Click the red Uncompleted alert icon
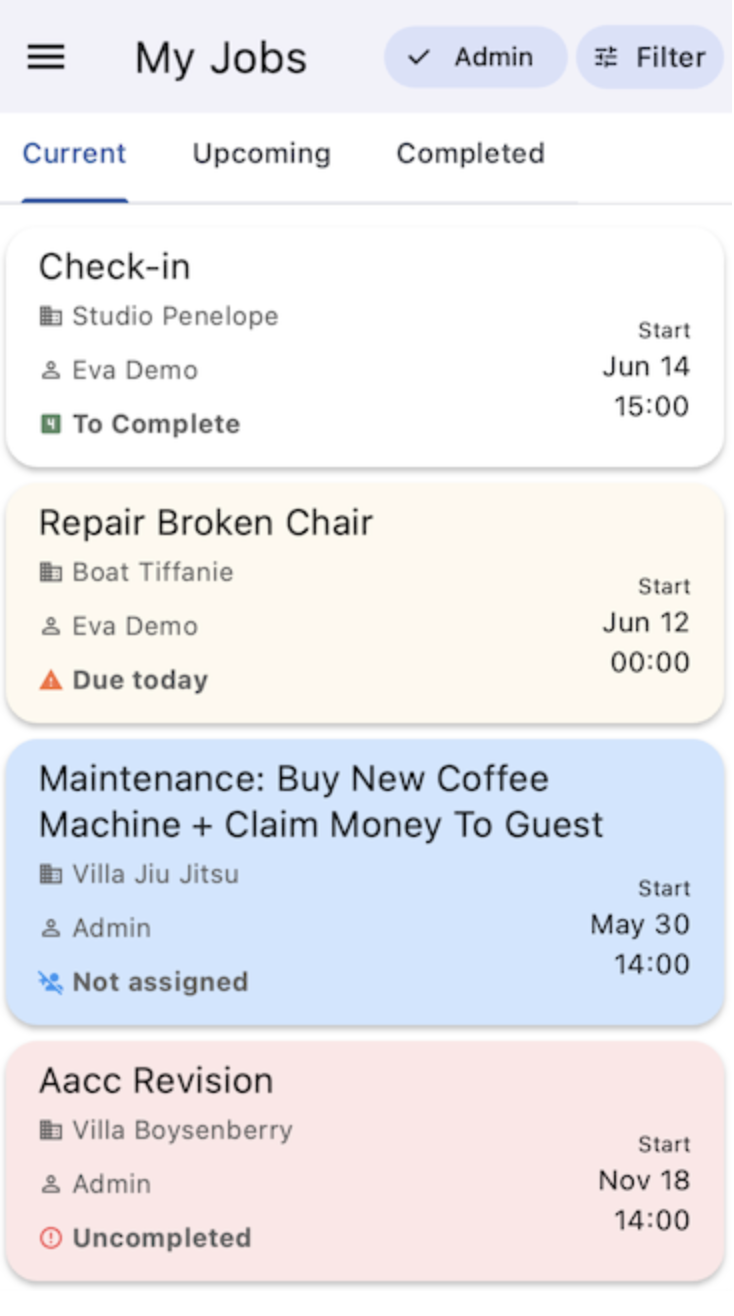This screenshot has height=1316, width=734. [50, 1238]
